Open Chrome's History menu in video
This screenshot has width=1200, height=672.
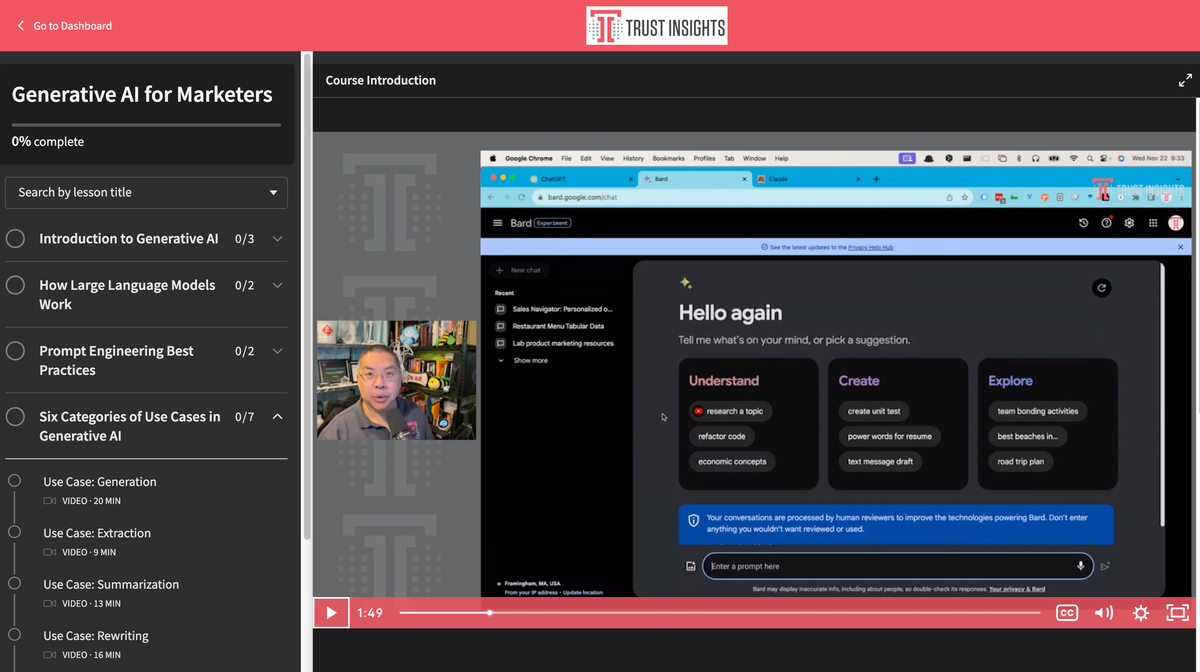634,158
